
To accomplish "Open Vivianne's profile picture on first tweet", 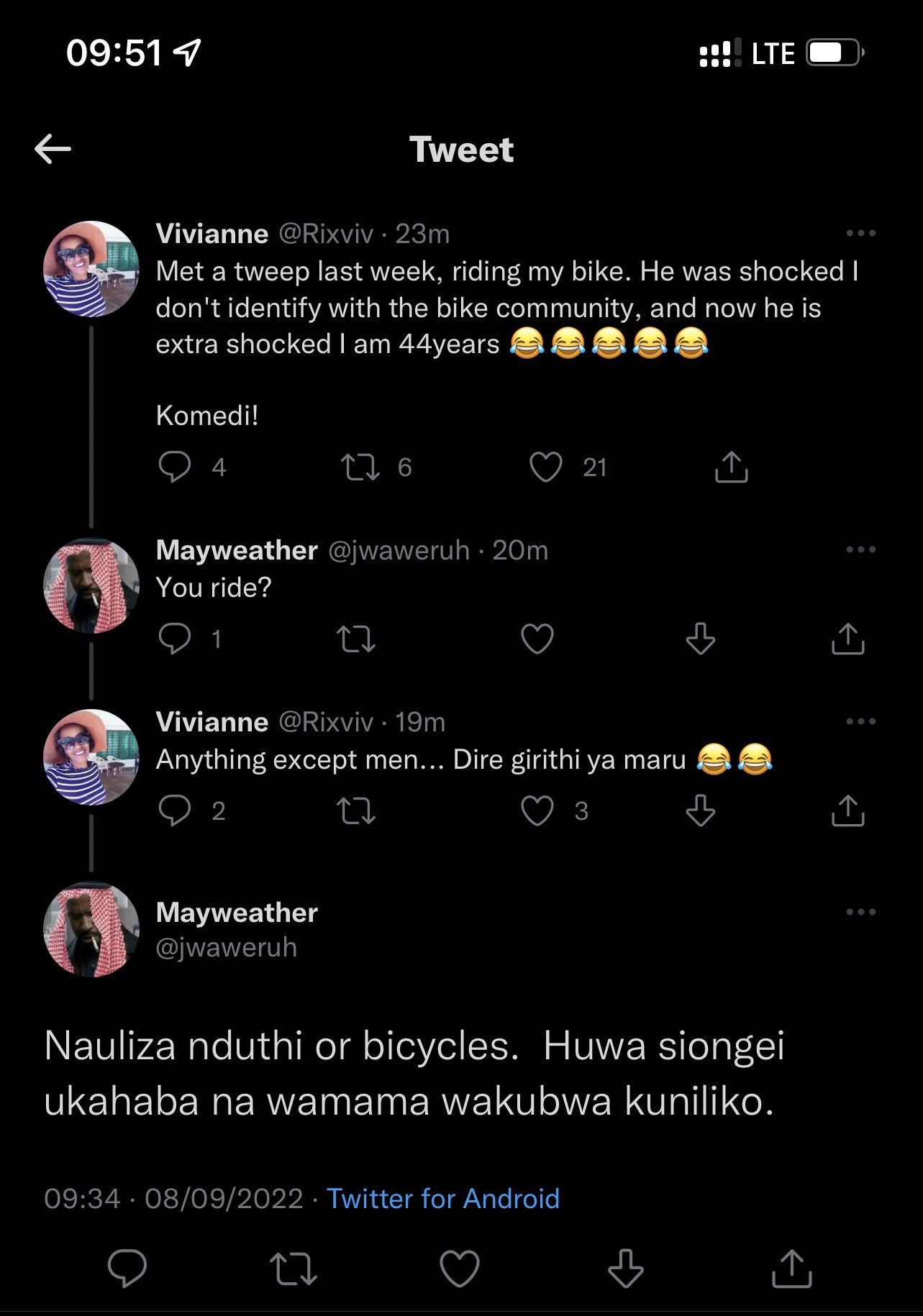I will pyautogui.click(x=91, y=269).
